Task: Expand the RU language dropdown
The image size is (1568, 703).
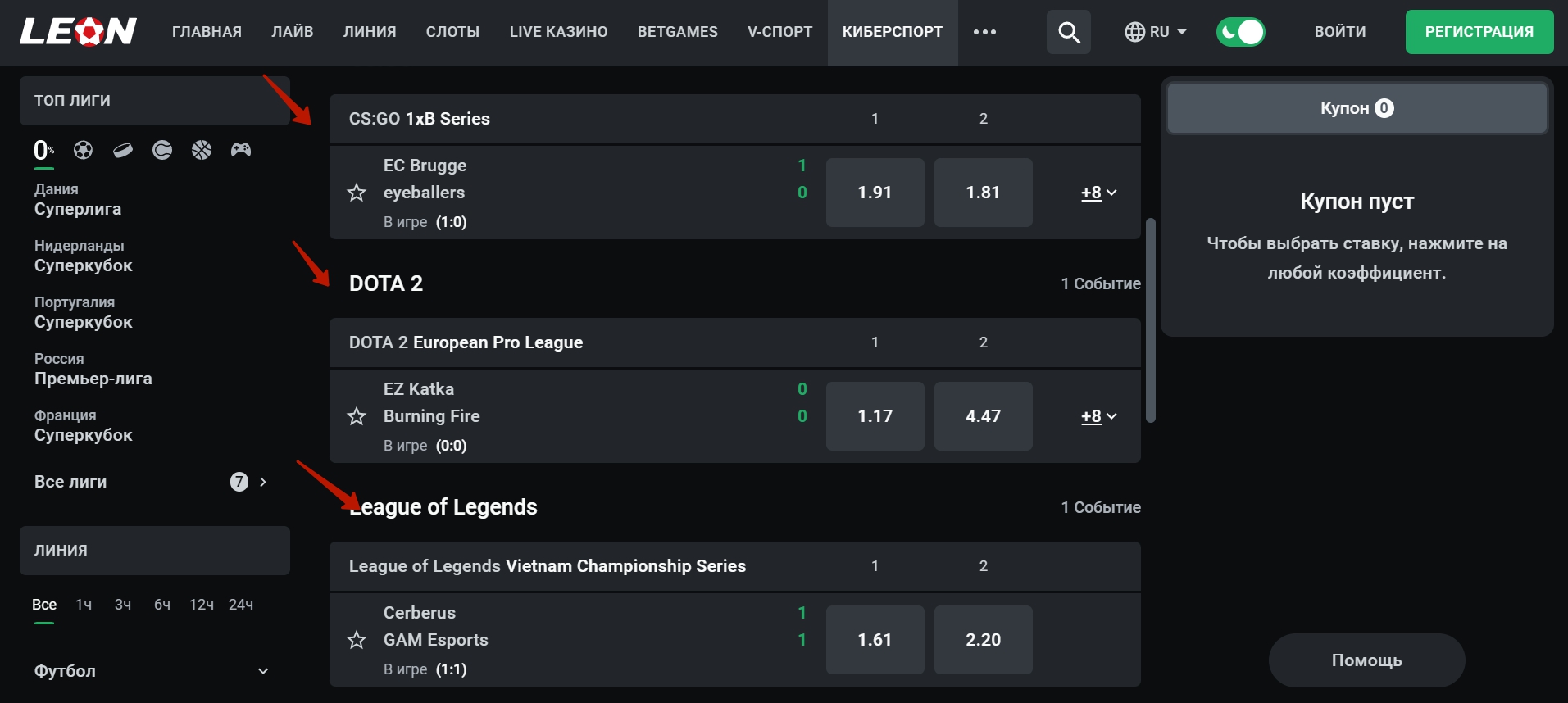Action: 1155,32
